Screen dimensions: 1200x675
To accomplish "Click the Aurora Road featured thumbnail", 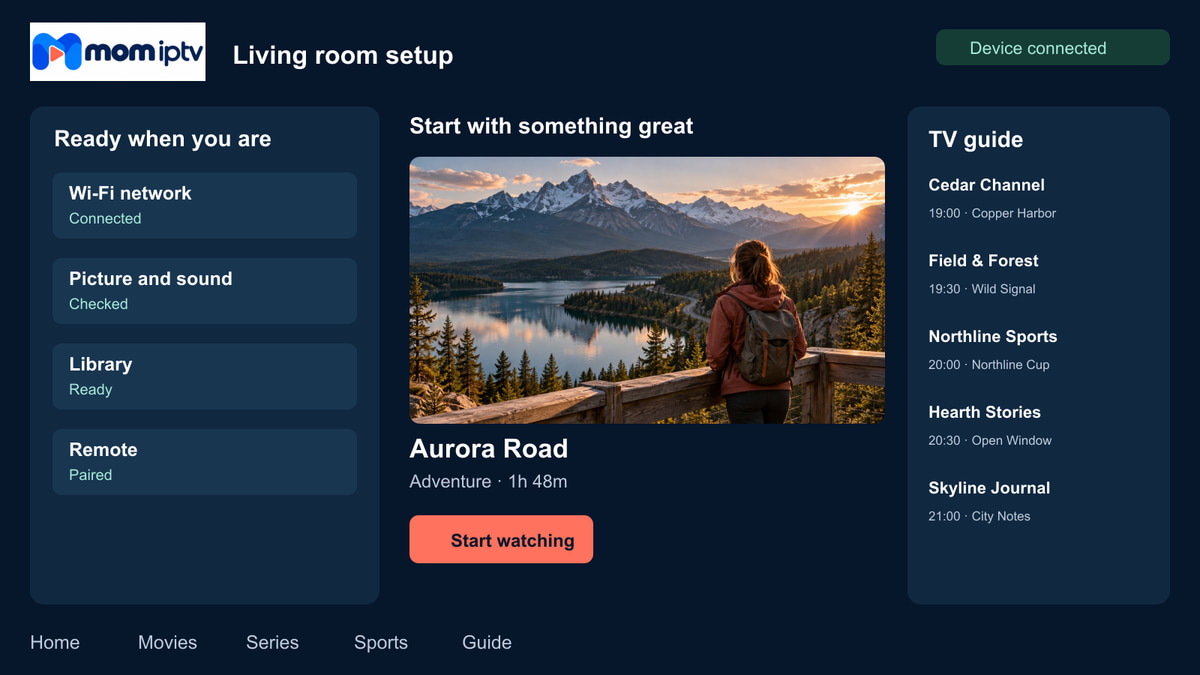I will click(x=647, y=290).
